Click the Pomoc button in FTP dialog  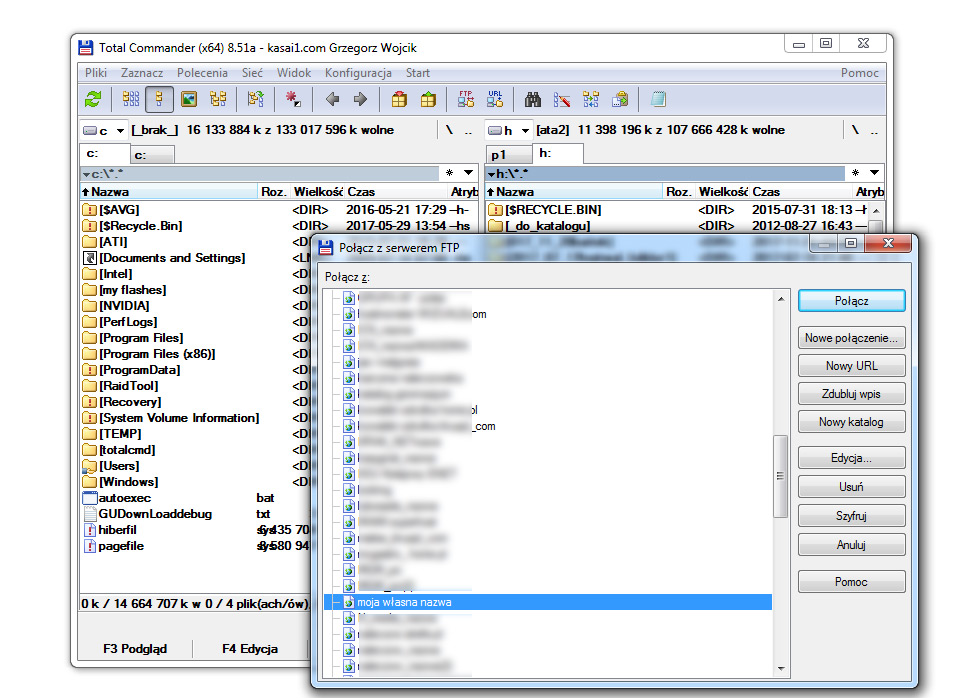coord(852,582)
